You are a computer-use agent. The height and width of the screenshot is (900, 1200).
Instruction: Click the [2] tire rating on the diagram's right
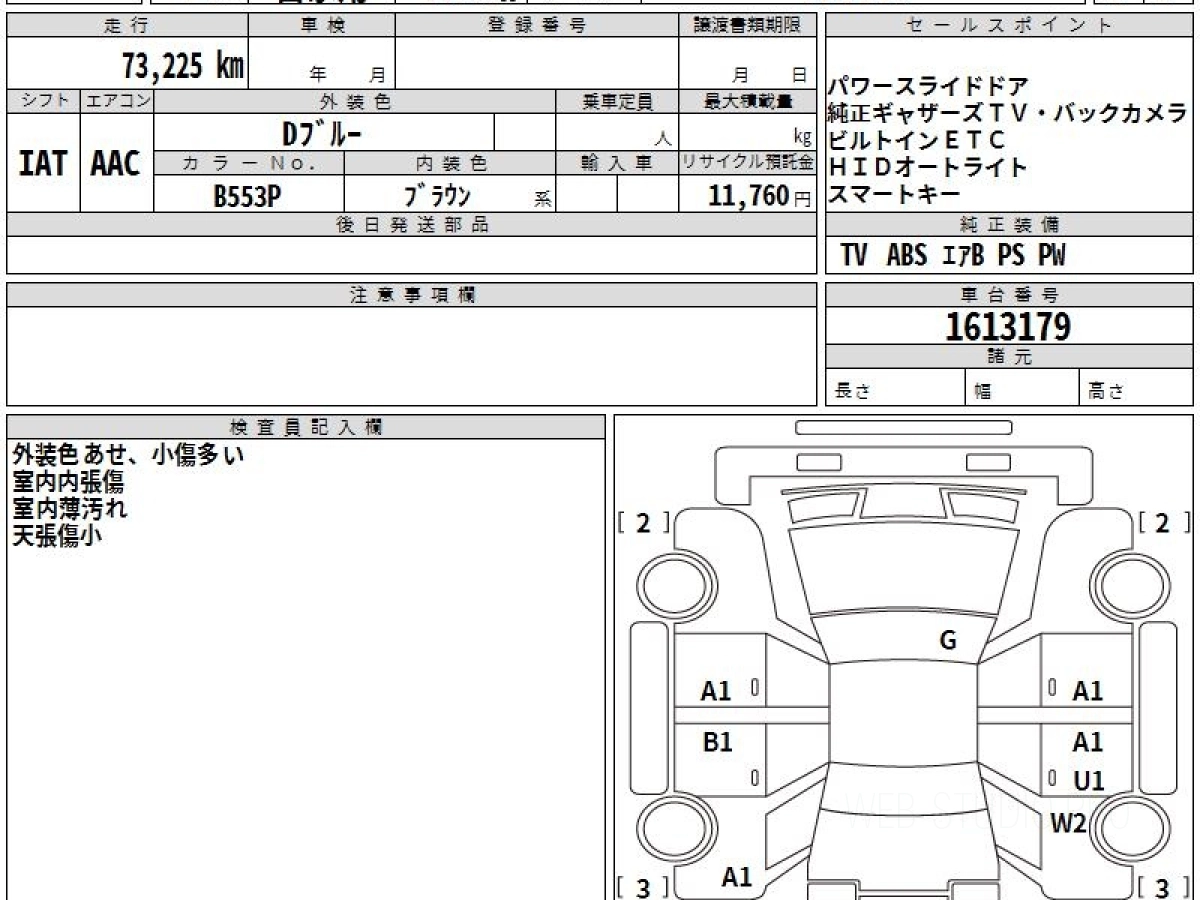click(x=1165, y=523)
